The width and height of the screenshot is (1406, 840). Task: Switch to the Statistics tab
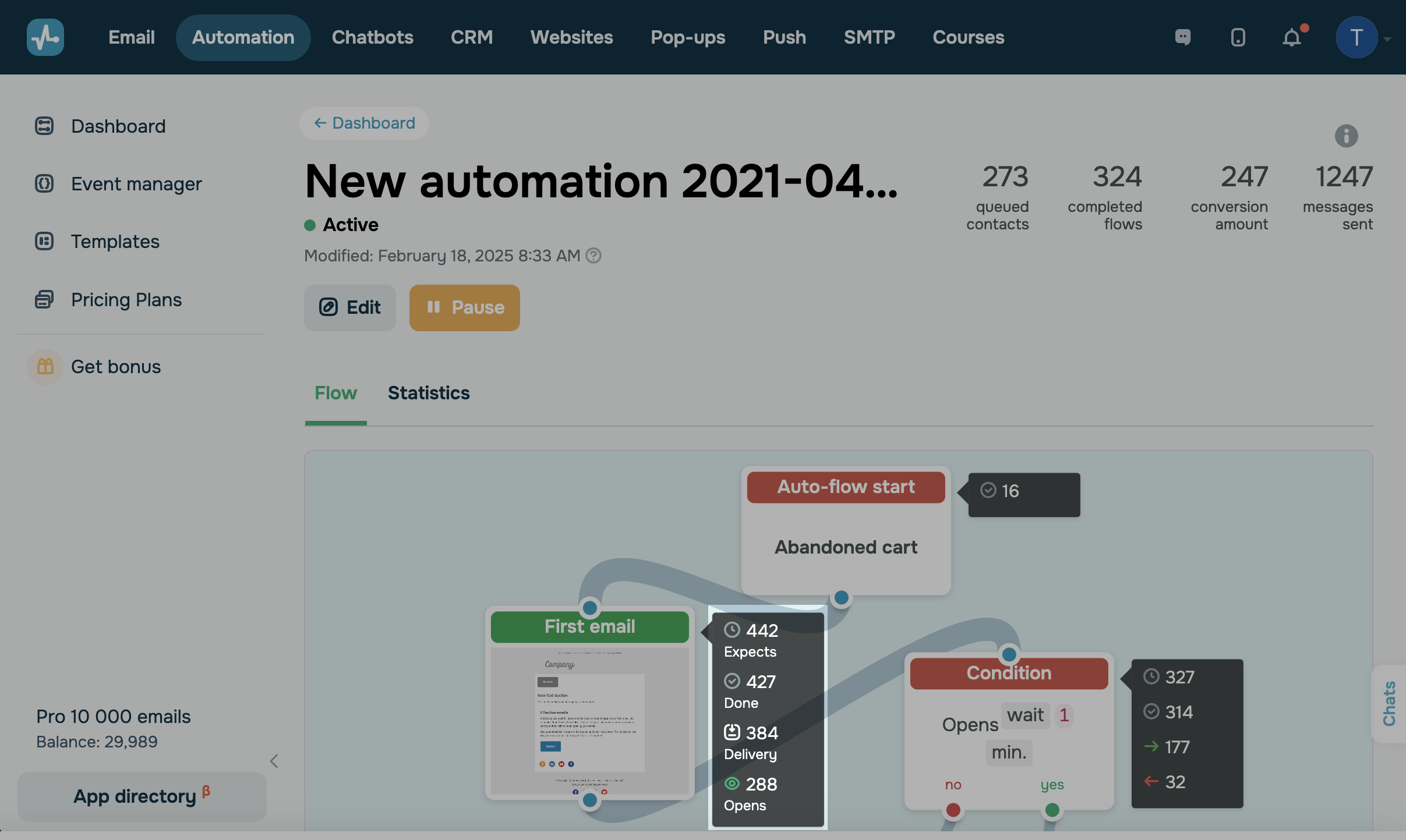429,393
